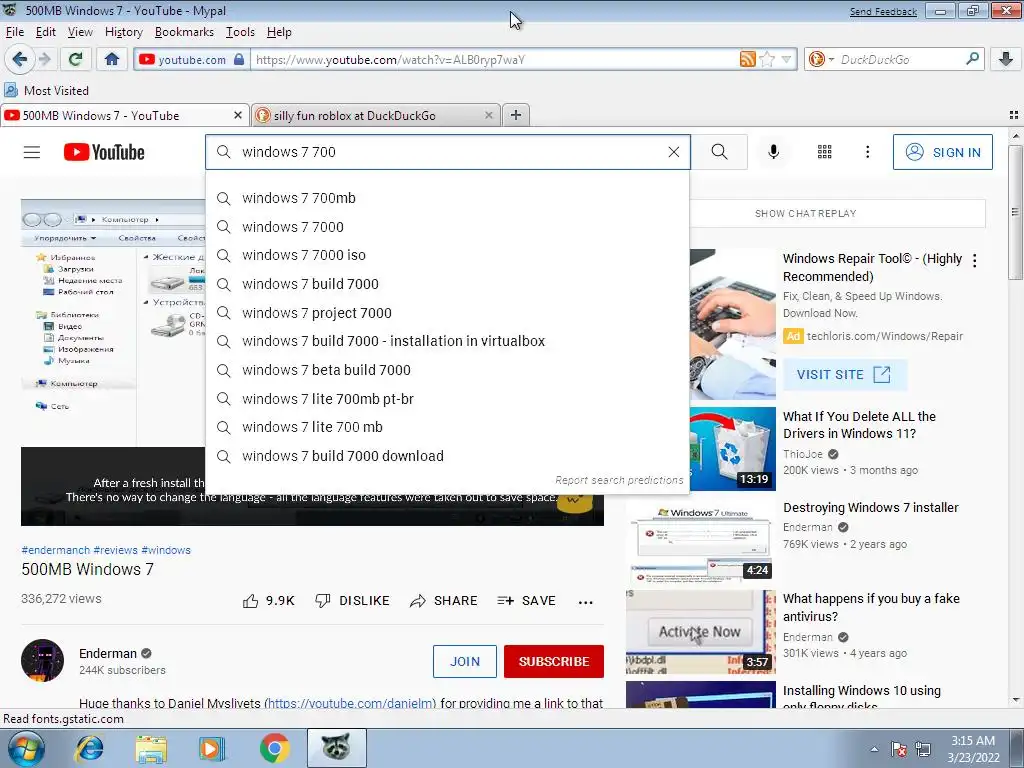Screen dimensions: 1024x768
Task: Select suggestion windows 7 project 7000
Action: click(447, 313)
